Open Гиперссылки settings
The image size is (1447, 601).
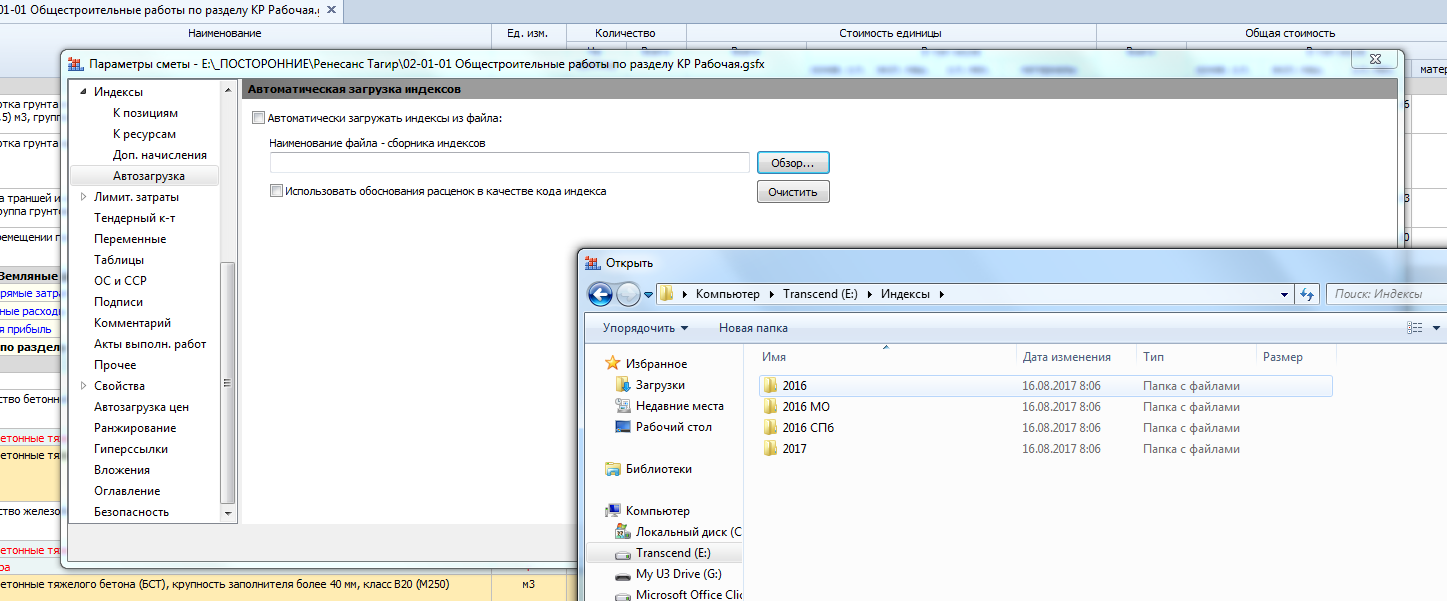click(131, 449)
